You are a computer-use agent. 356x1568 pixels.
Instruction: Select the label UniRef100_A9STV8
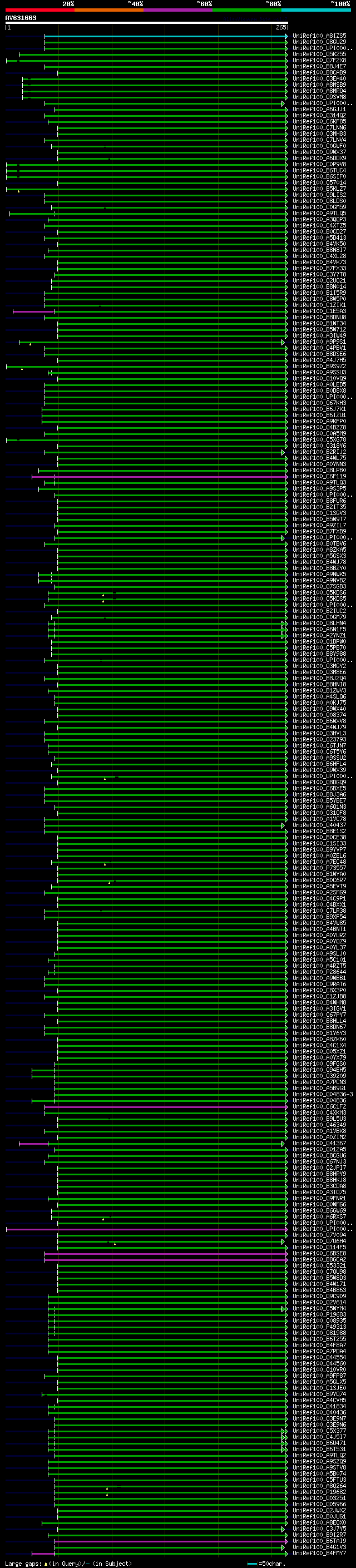tap(319, 1467)
